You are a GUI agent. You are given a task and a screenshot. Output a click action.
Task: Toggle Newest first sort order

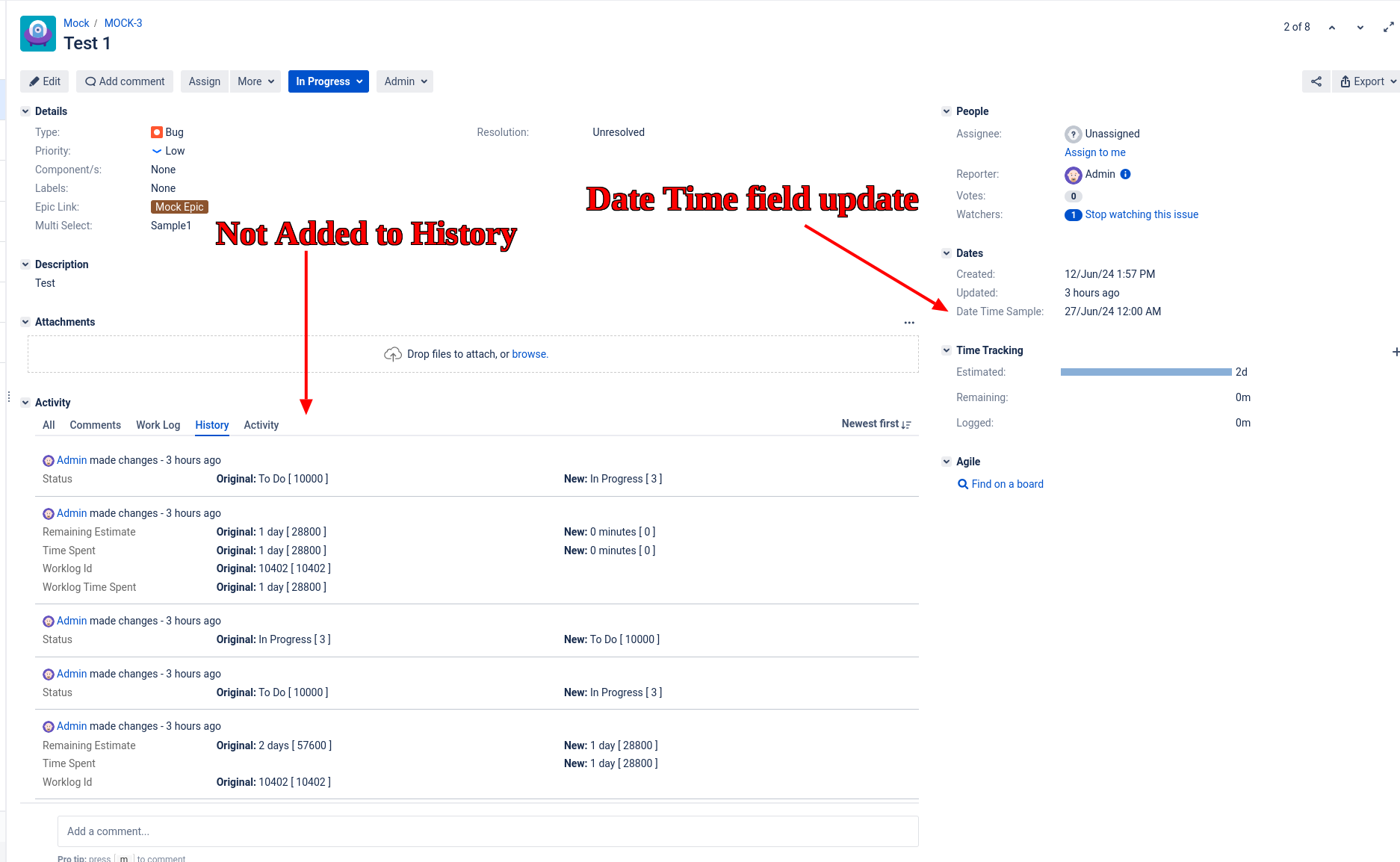pos(876,424)
